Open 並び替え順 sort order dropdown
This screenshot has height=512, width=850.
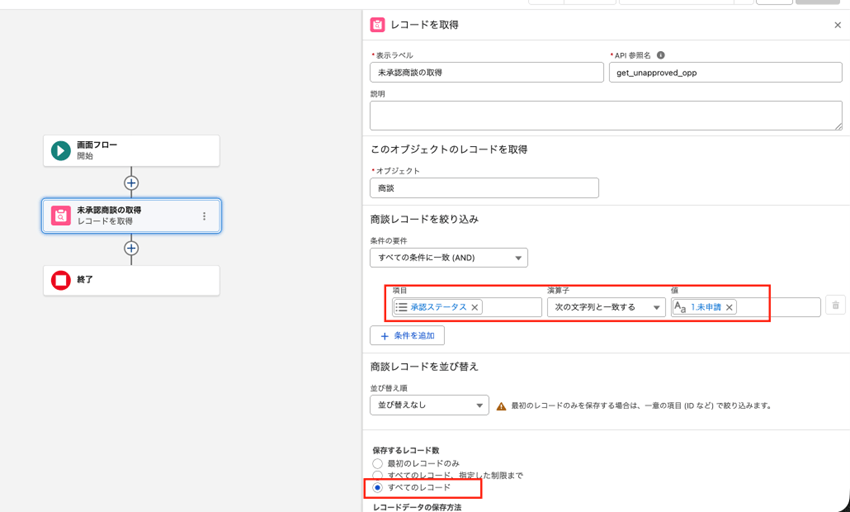coord(428,406)
